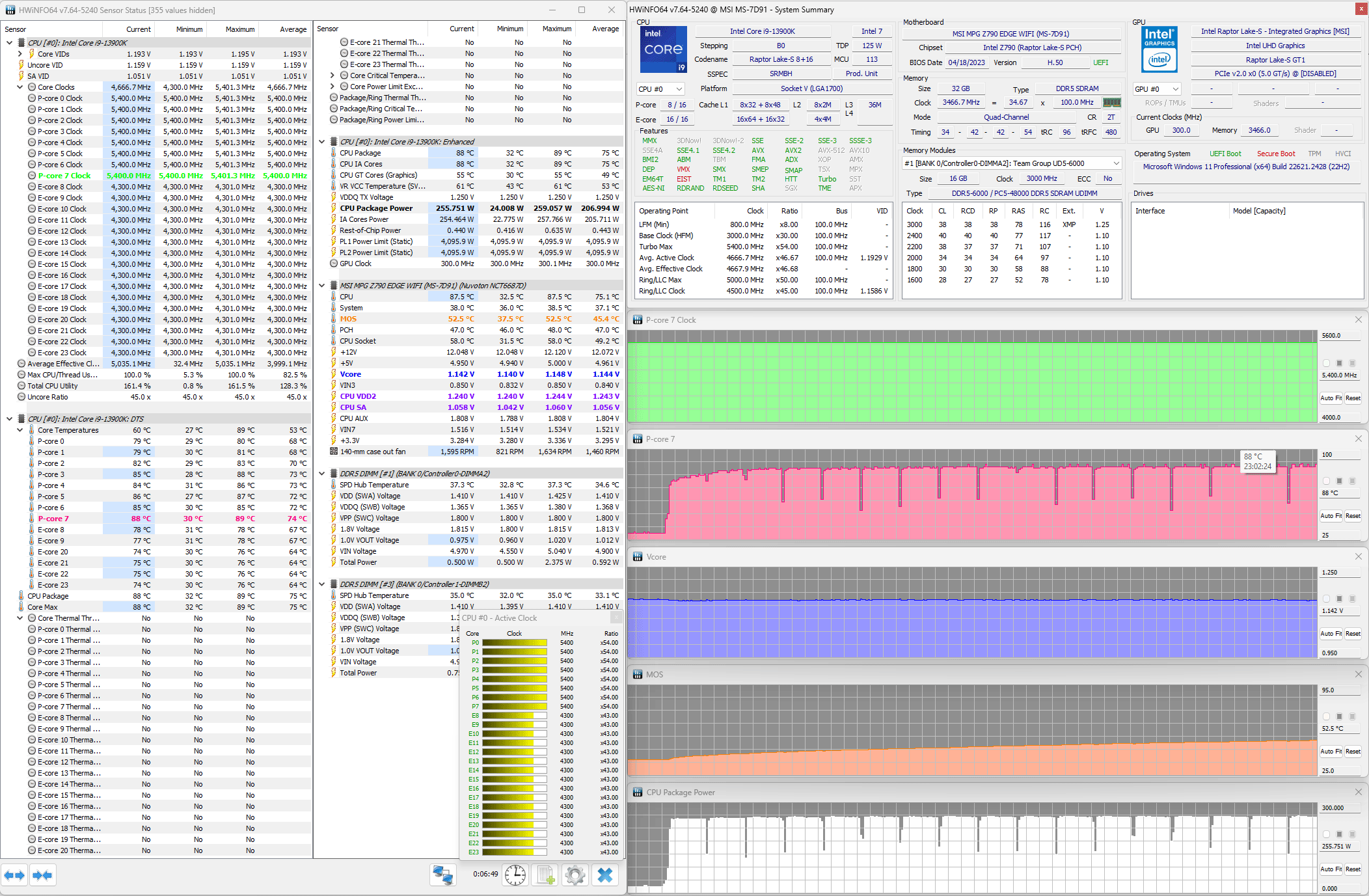1369x896 pixels.
Task: Collapse the Core Clocks tree node
Action: 20,87
